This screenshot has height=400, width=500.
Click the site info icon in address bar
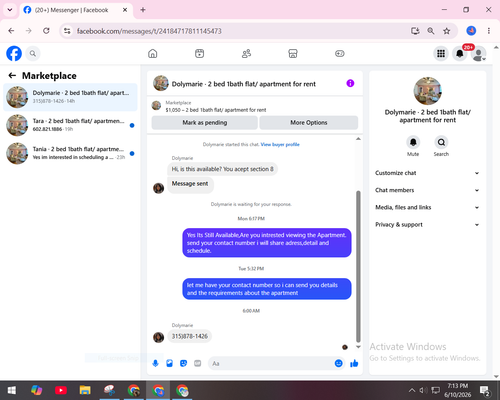pos(67,31)
